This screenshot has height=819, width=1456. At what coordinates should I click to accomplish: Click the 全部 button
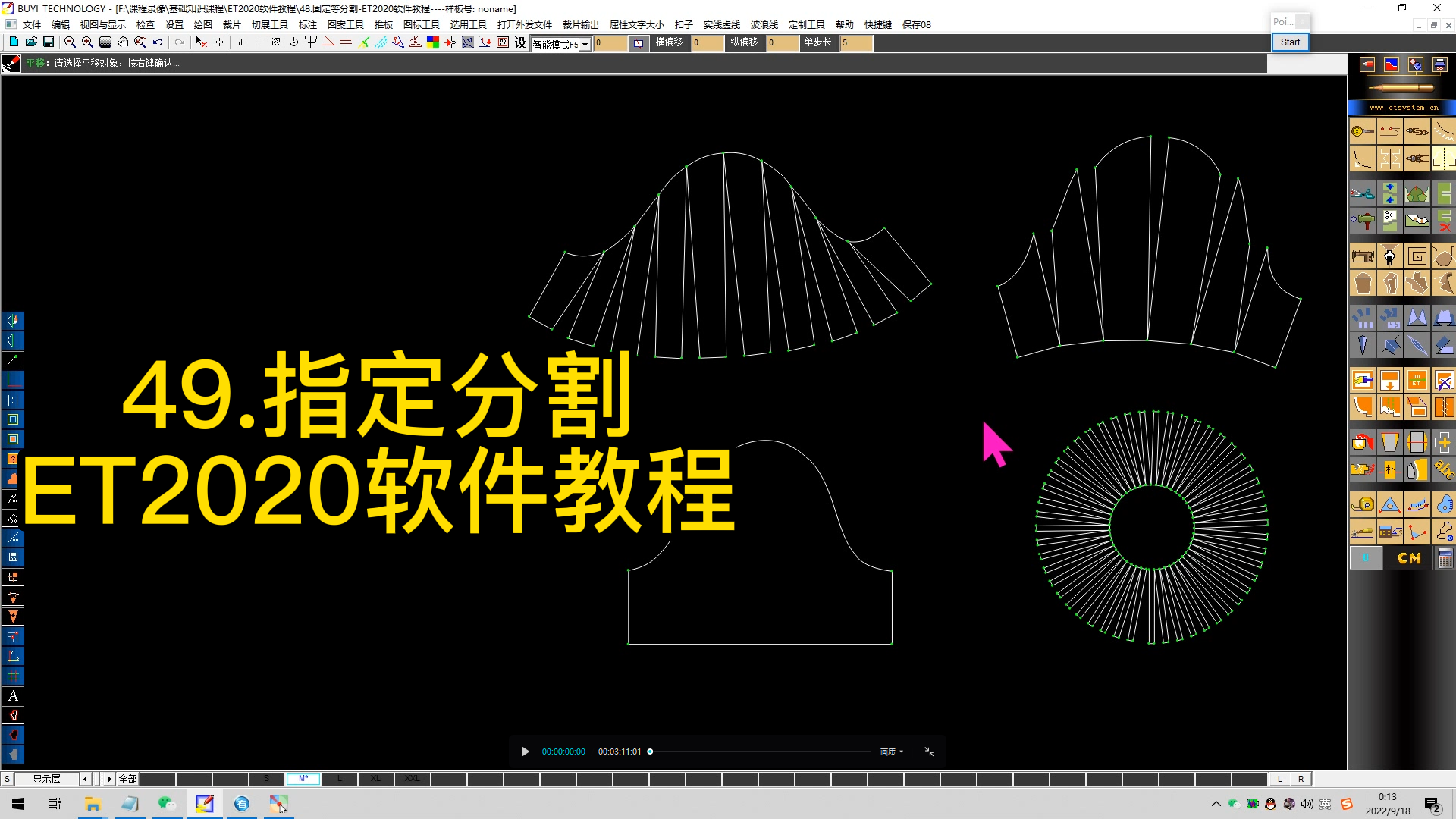(x=127, y=779)
